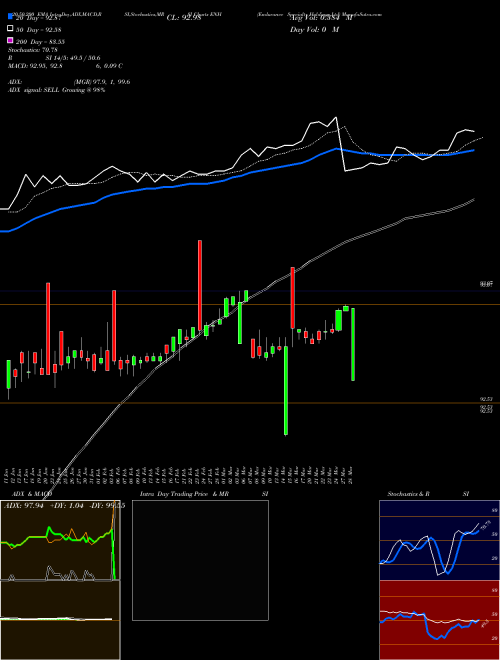
Task: Click the ADX (MGR) values line
Action: [69, 82]
